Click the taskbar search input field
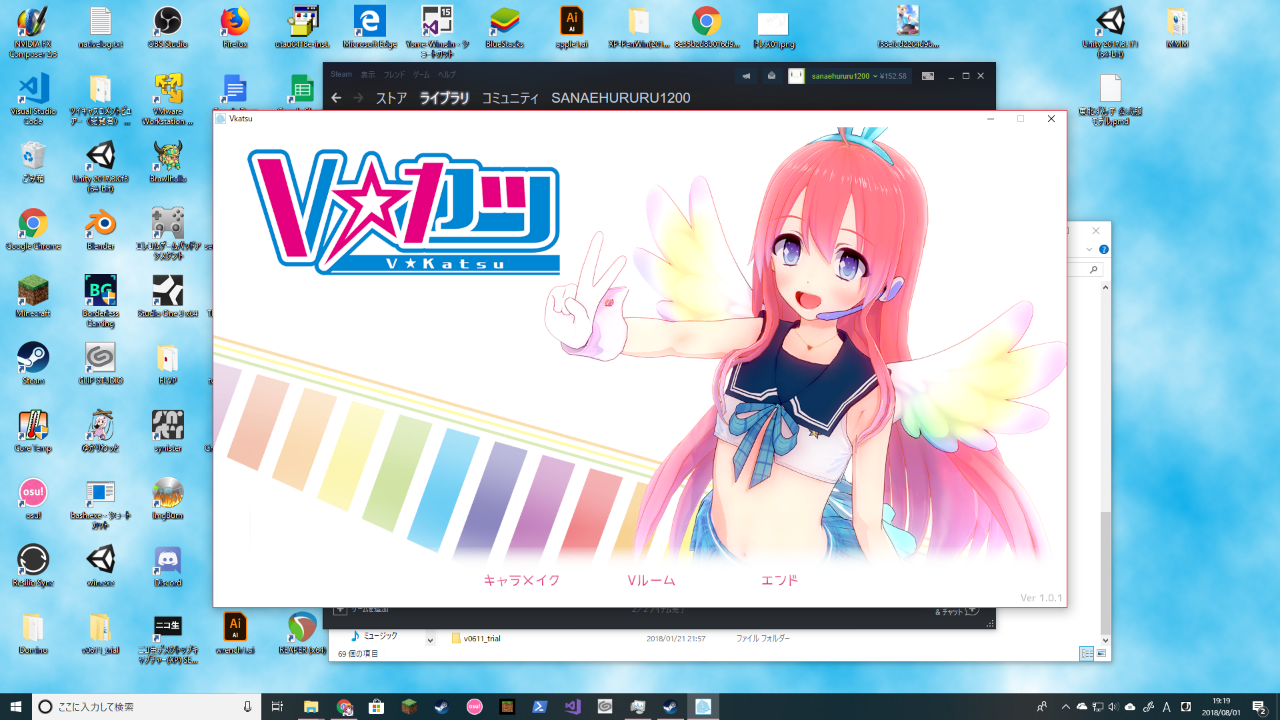The image size is (1280, 720). 140,707
